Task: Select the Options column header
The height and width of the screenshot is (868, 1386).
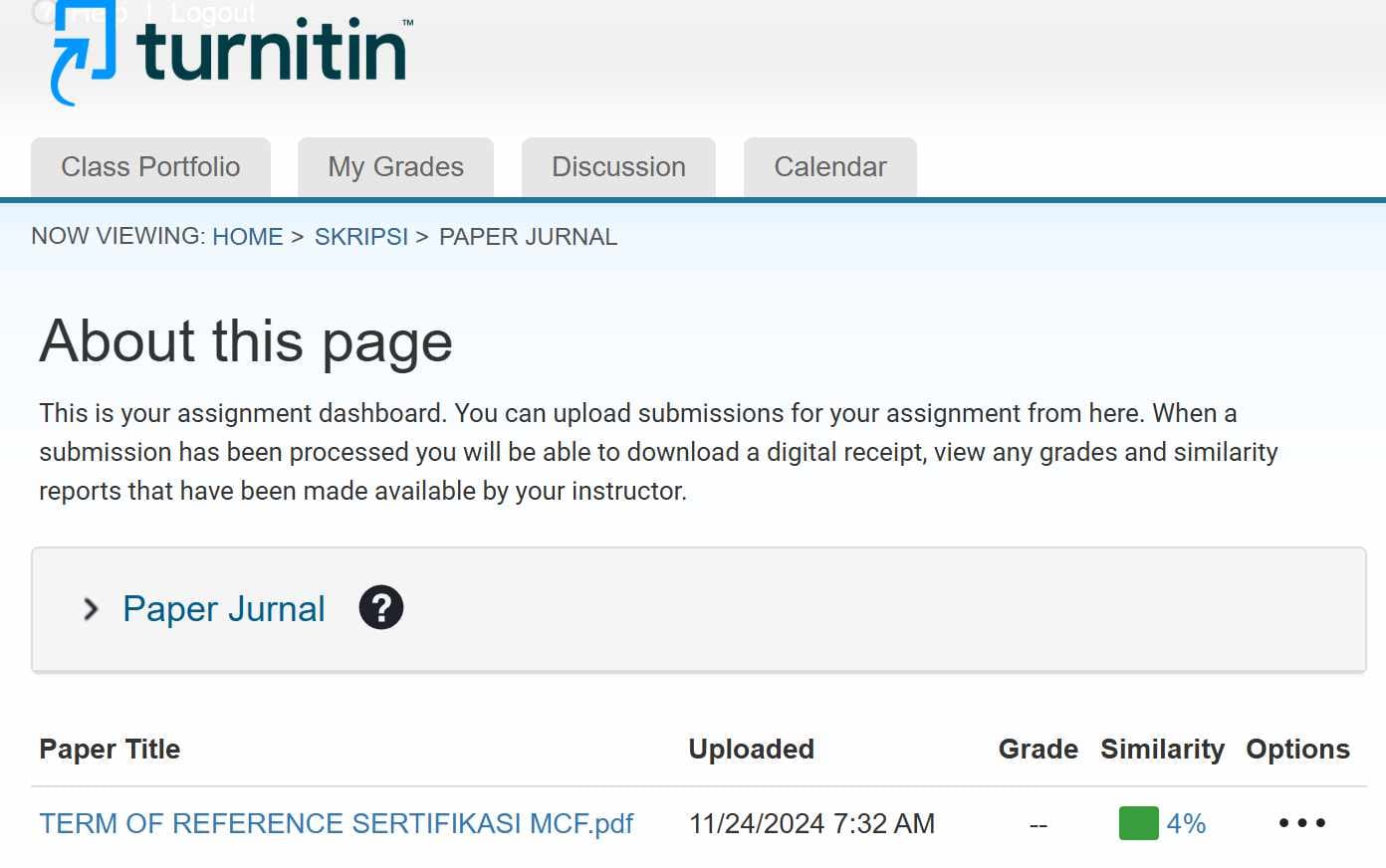Action: 1298,750
